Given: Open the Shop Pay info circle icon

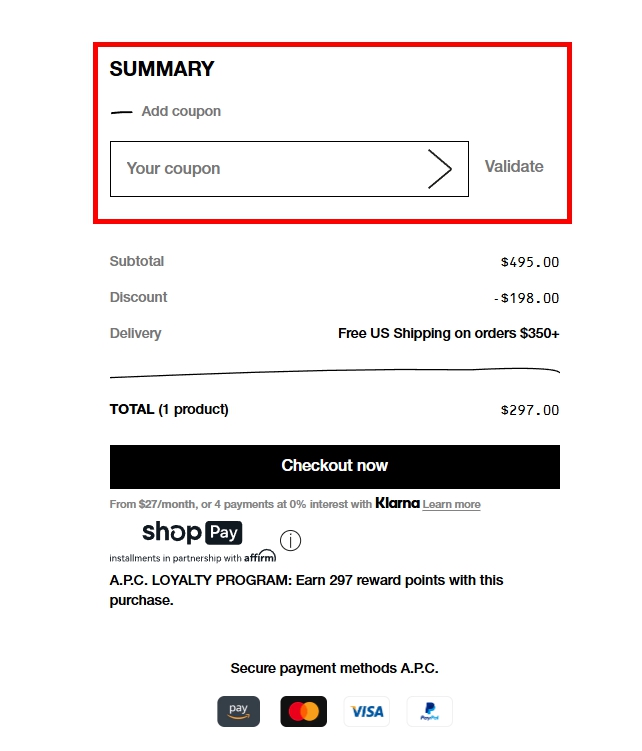Looking at the screenshot, I should 290,541.
